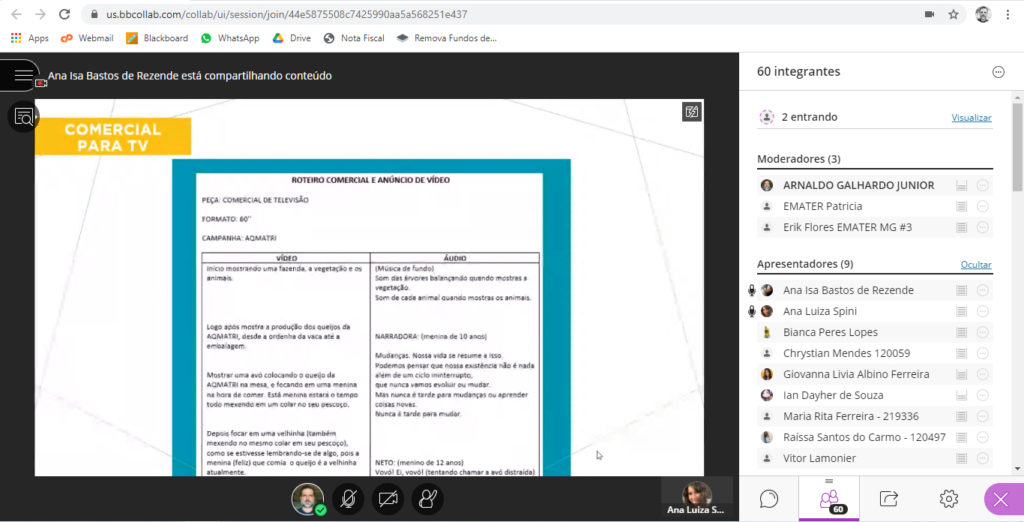1024x522 pixels.
Task: Switch to the Share Content tab
Action: tap(888, 498)
